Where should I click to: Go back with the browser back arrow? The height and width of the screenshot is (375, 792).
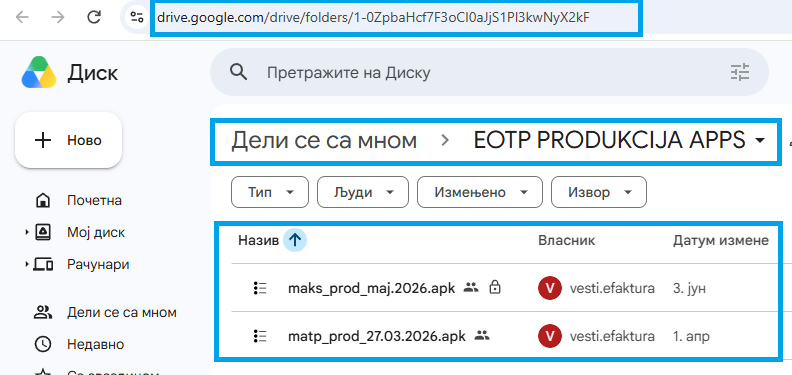[22, 18]
